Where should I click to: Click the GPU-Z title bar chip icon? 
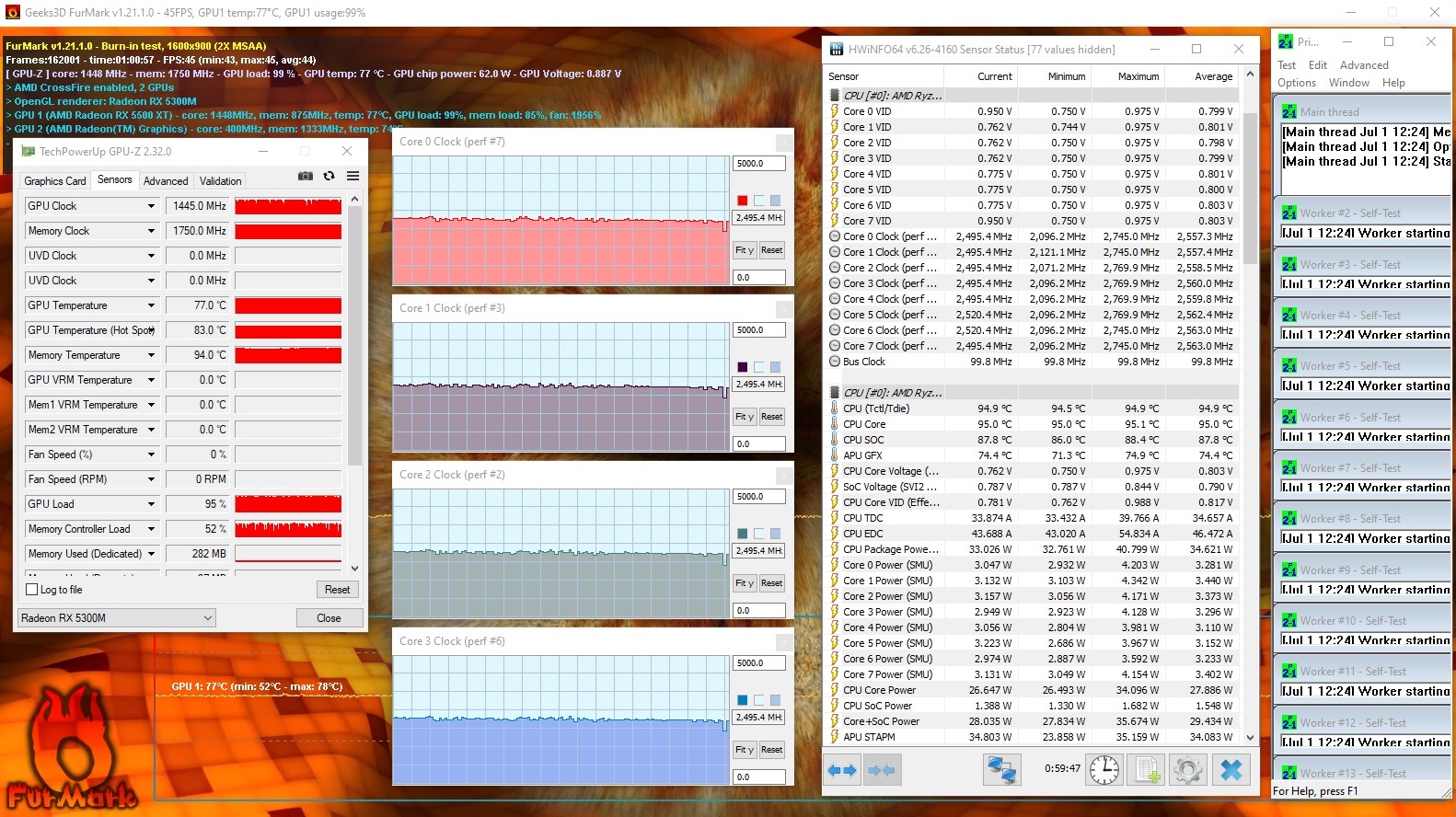pos(28,151)
